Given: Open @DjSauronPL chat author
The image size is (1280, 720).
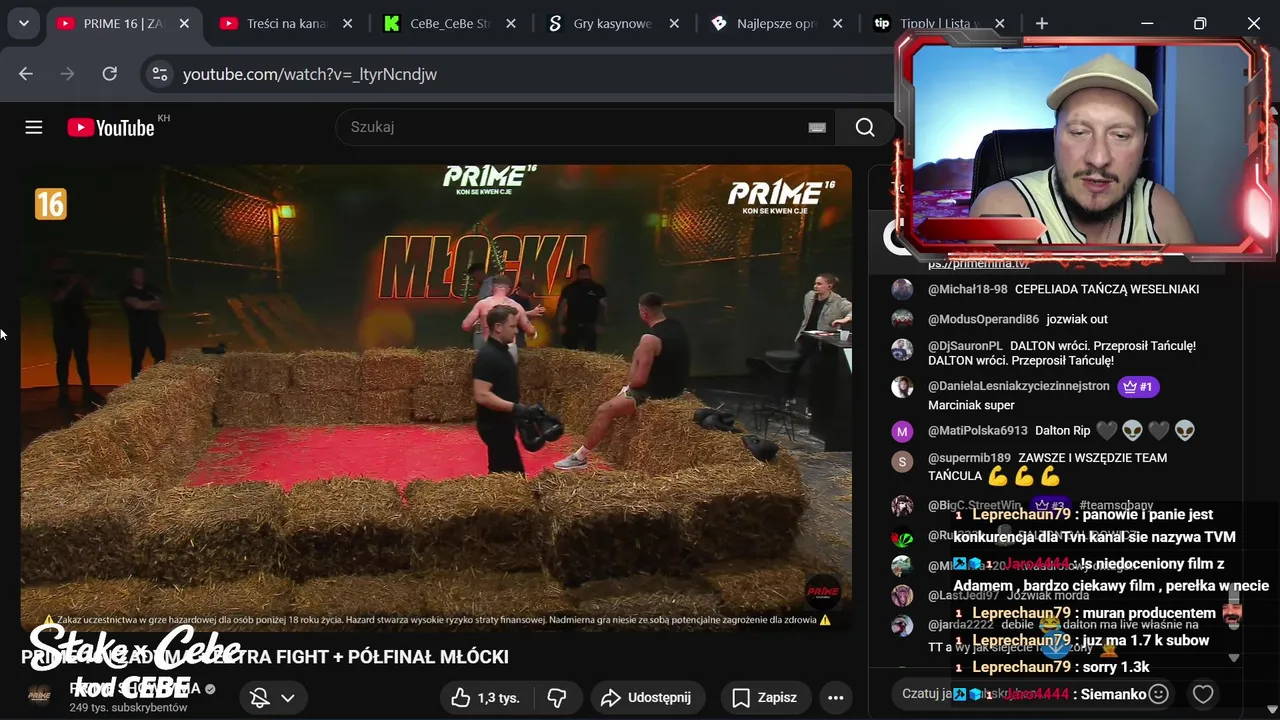Looking at the screenshot, I should [x=965, y=345].
